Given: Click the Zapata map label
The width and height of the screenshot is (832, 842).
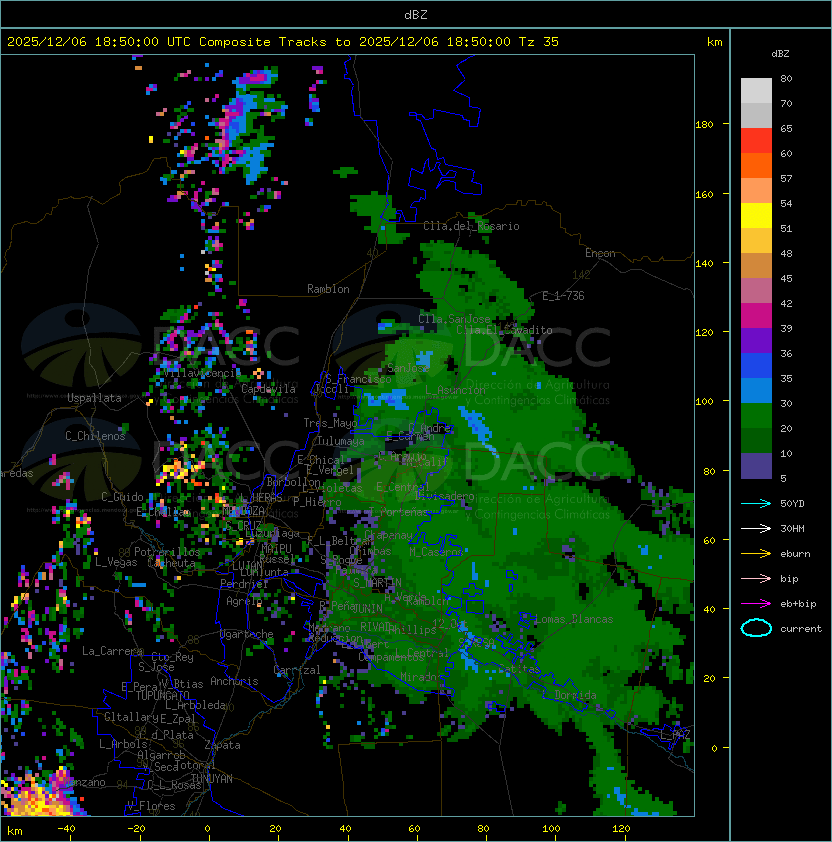Looking at the screenshot, I should (222, 745).
